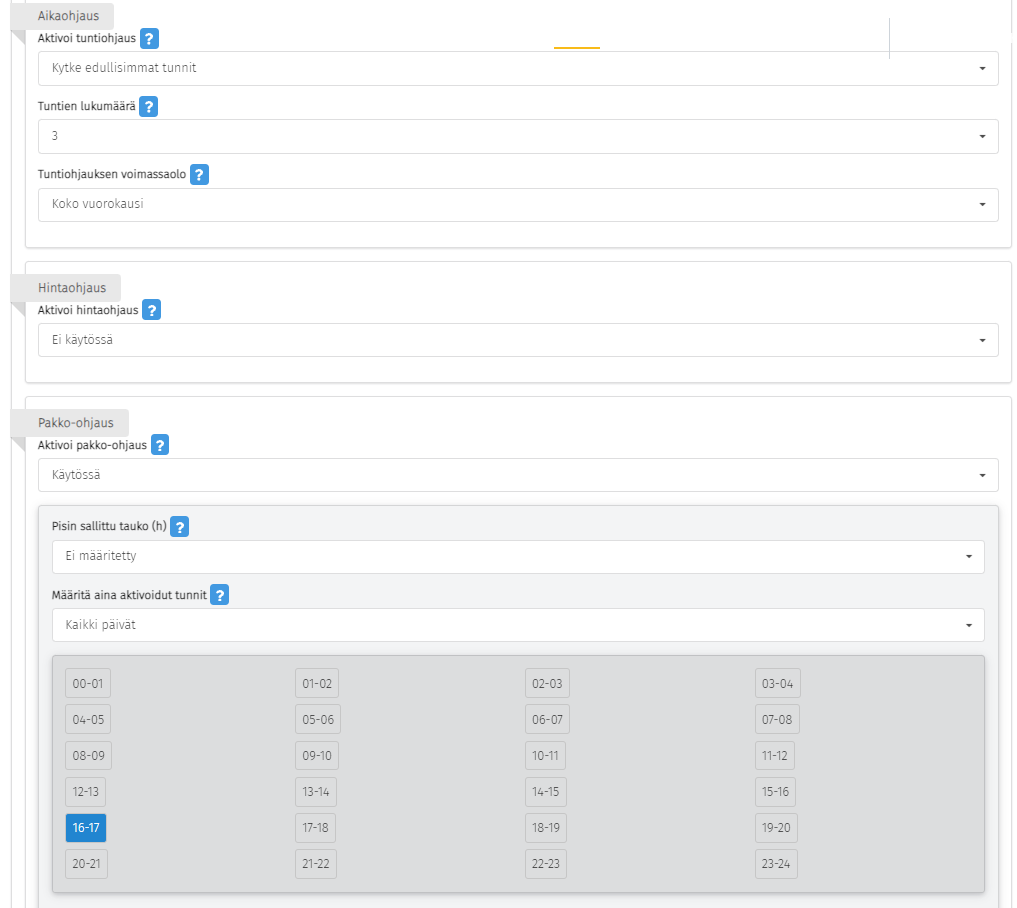Open help for Tuntien lukumäärä

pos(149,107)
